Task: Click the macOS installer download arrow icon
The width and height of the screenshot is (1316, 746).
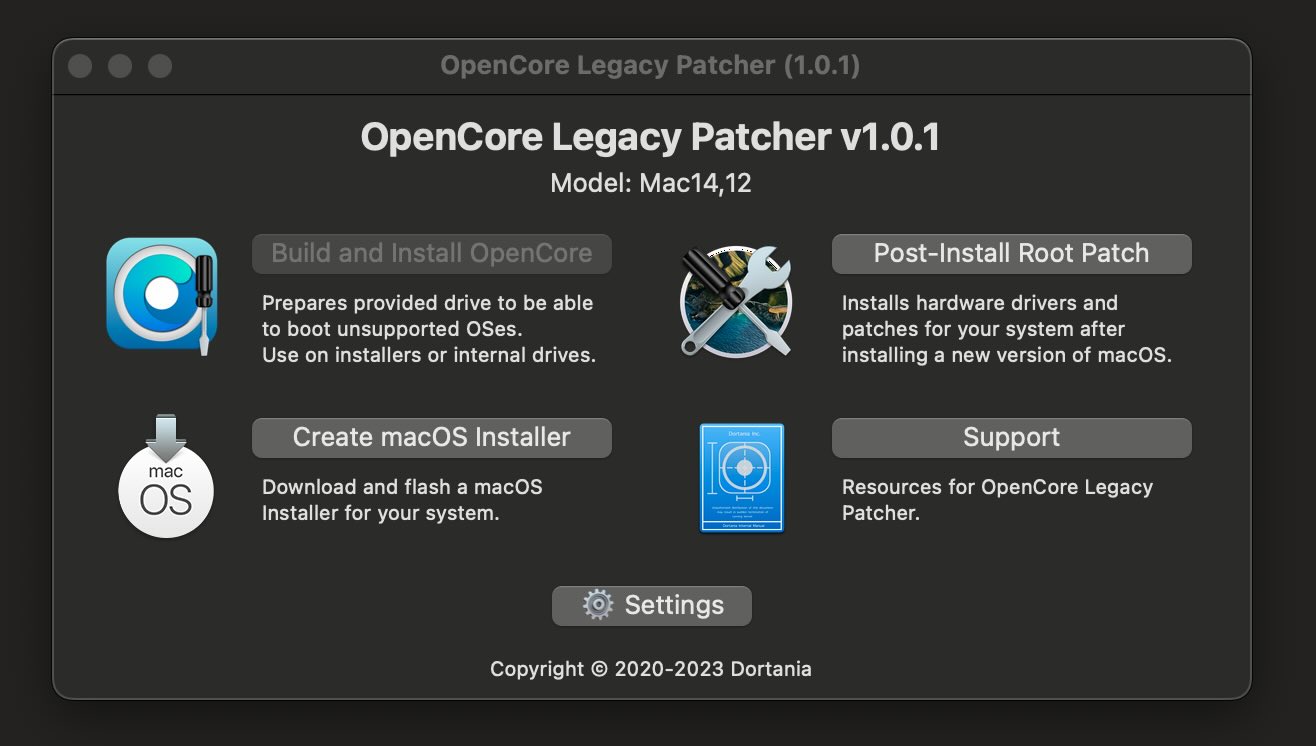Action: tap(166, 476)
